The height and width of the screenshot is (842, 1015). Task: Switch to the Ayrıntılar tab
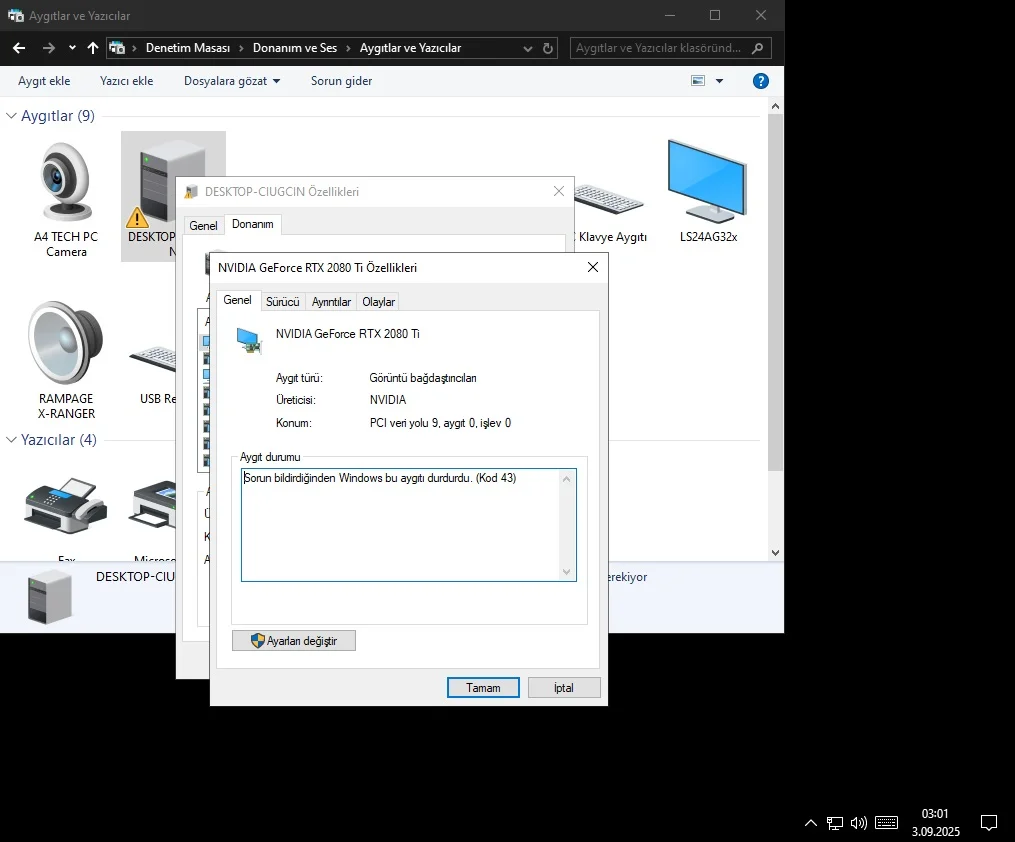click(x=331, y=302)
